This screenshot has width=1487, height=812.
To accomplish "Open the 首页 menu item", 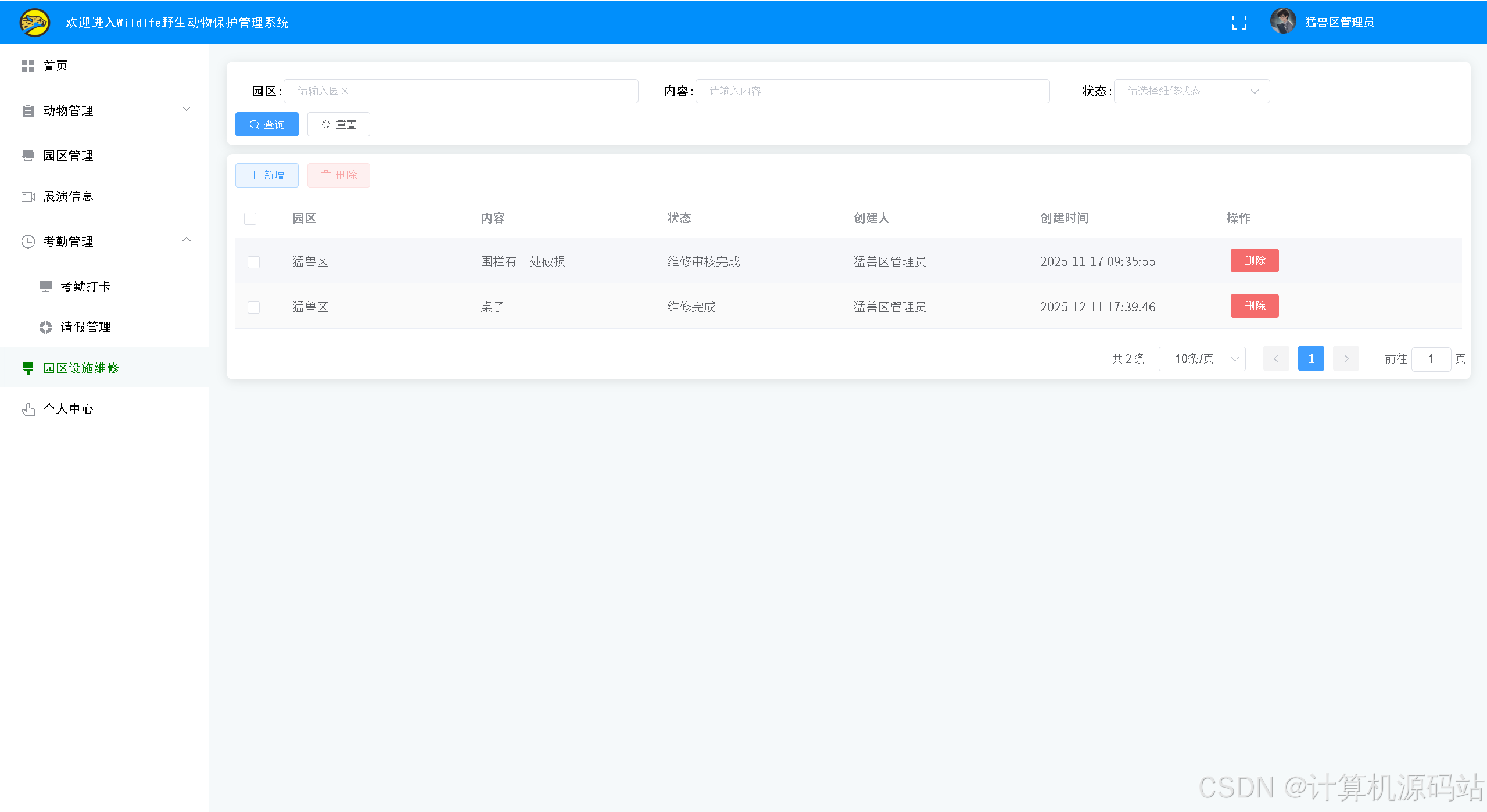I will (105, 66).
